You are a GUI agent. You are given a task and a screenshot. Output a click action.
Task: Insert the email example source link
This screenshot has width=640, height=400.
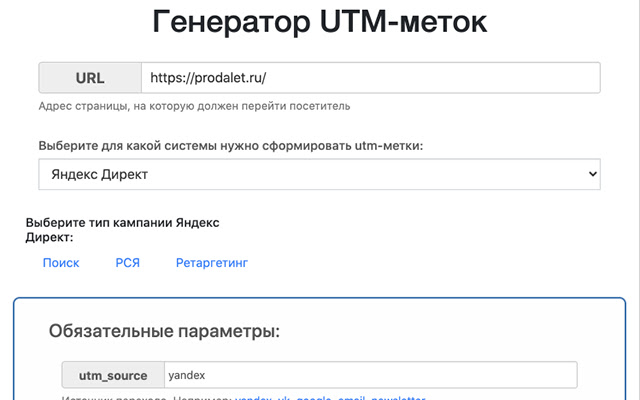351,398
